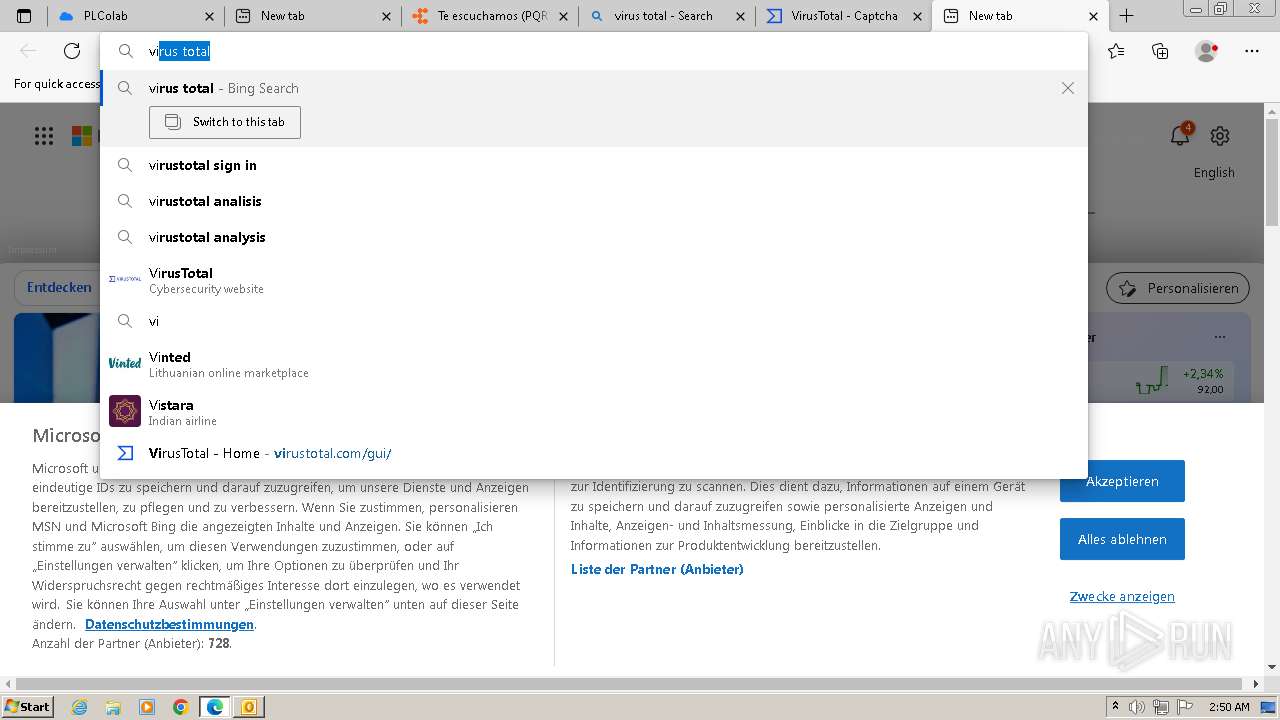The height and width of the screenshot is (720, 1280).
Task: Choose the 'virustotal sign in' suggestion
Action: pyautogui.click(x=594, y=165)
